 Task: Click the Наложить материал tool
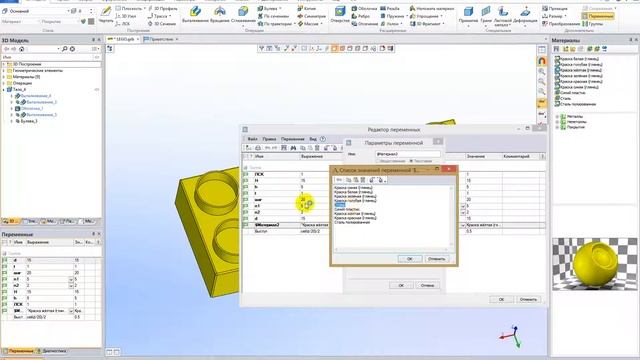tap(432, 8)
